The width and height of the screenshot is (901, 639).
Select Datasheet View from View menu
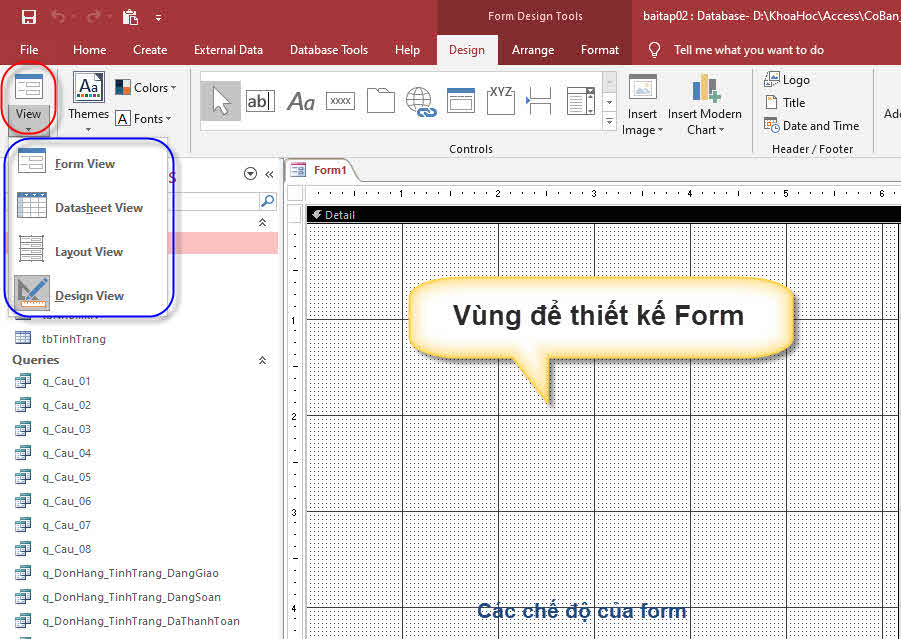coord(88,207)
